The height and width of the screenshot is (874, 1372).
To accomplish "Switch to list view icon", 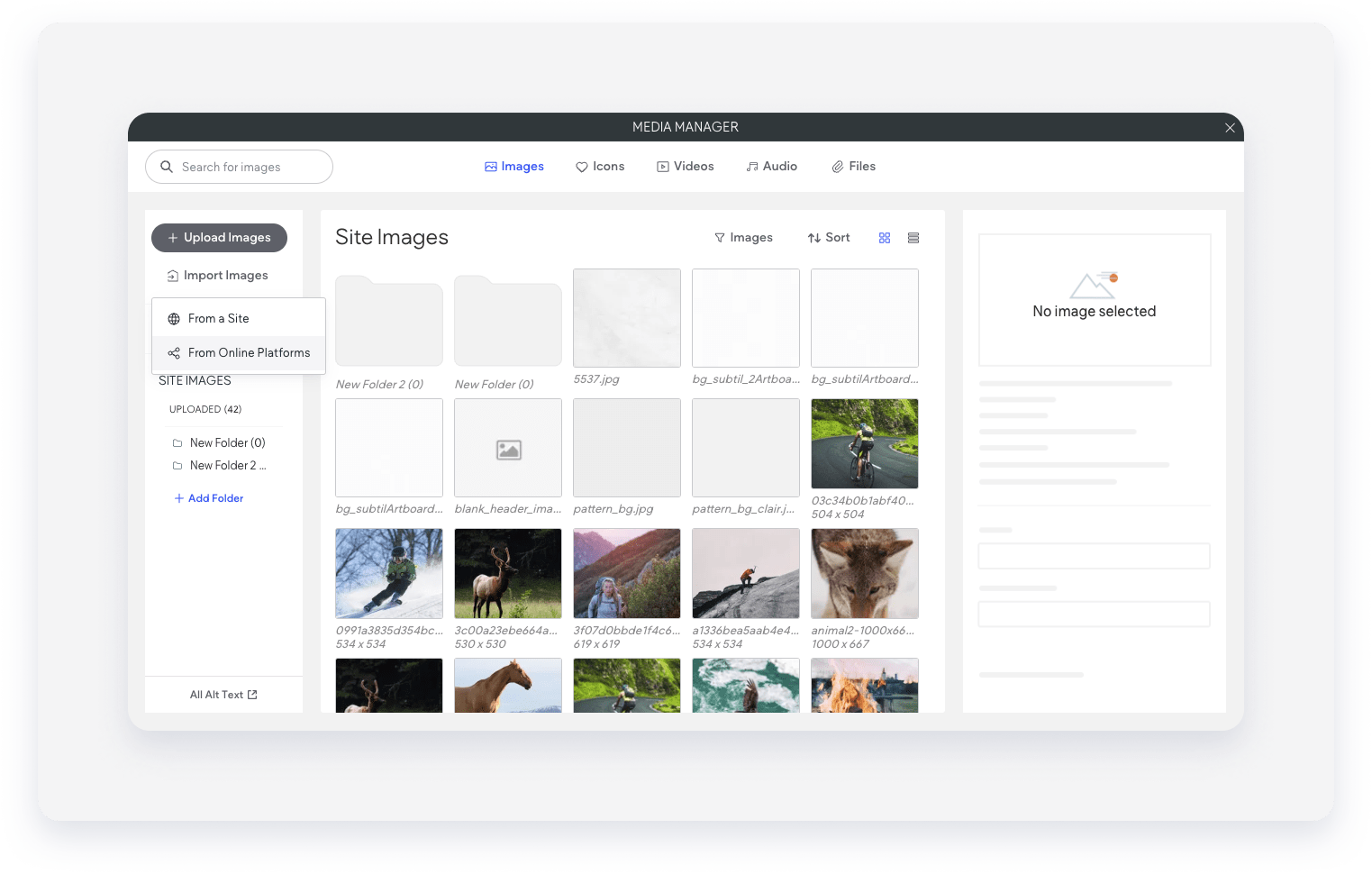I will (913, 238).
